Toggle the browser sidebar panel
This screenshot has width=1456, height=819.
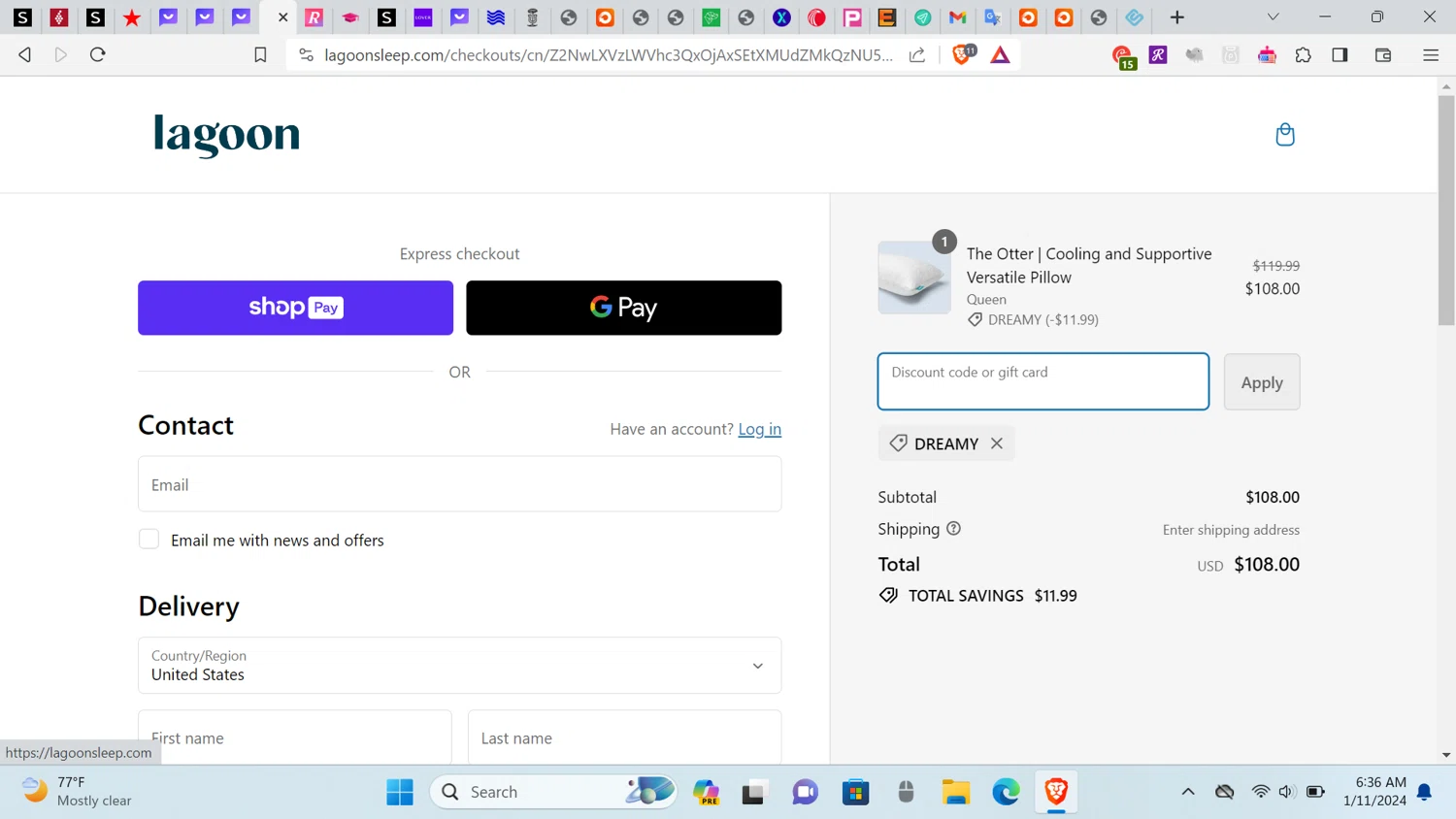point(1340,55)
